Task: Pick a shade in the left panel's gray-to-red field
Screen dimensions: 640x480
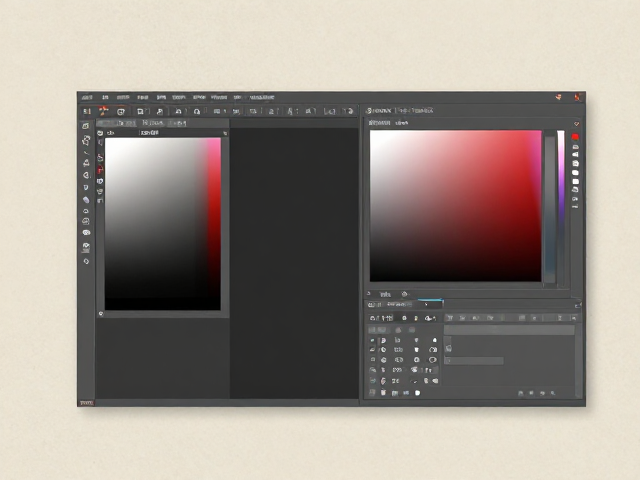Action: [x=162, y=224]
